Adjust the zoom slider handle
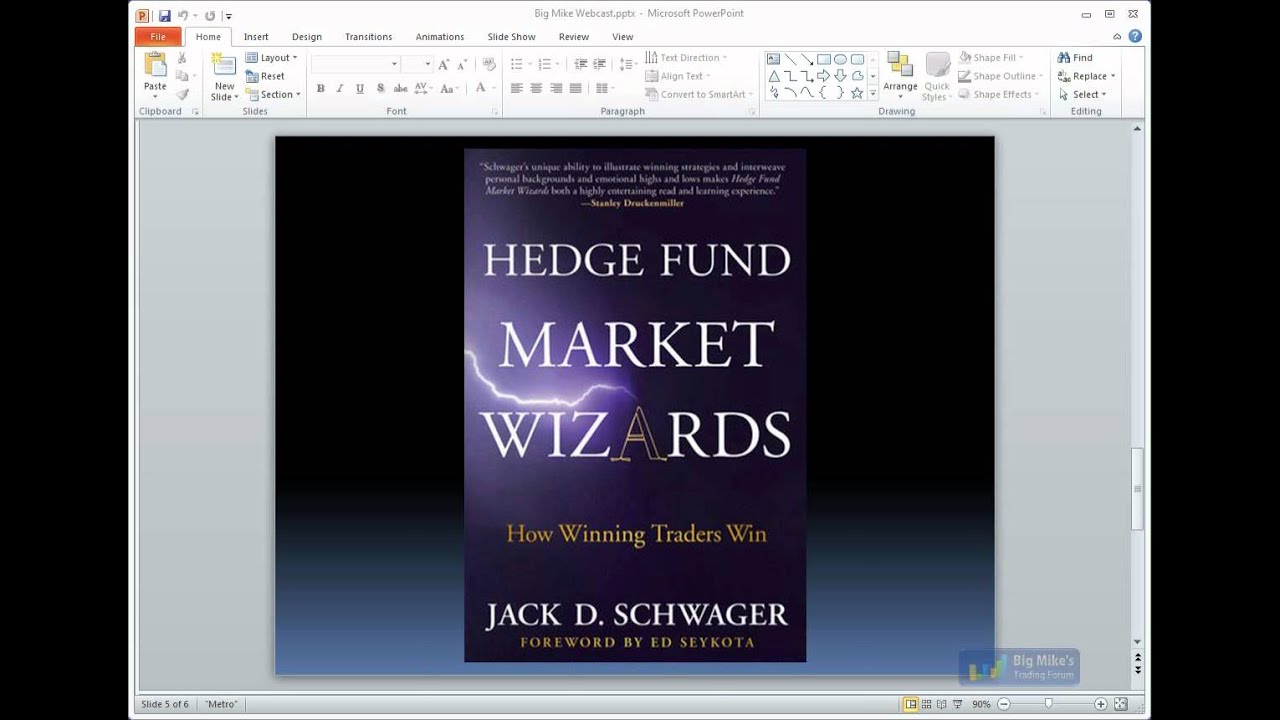The height and width of the screenshot is (720, 1280). coord(1048,704)
